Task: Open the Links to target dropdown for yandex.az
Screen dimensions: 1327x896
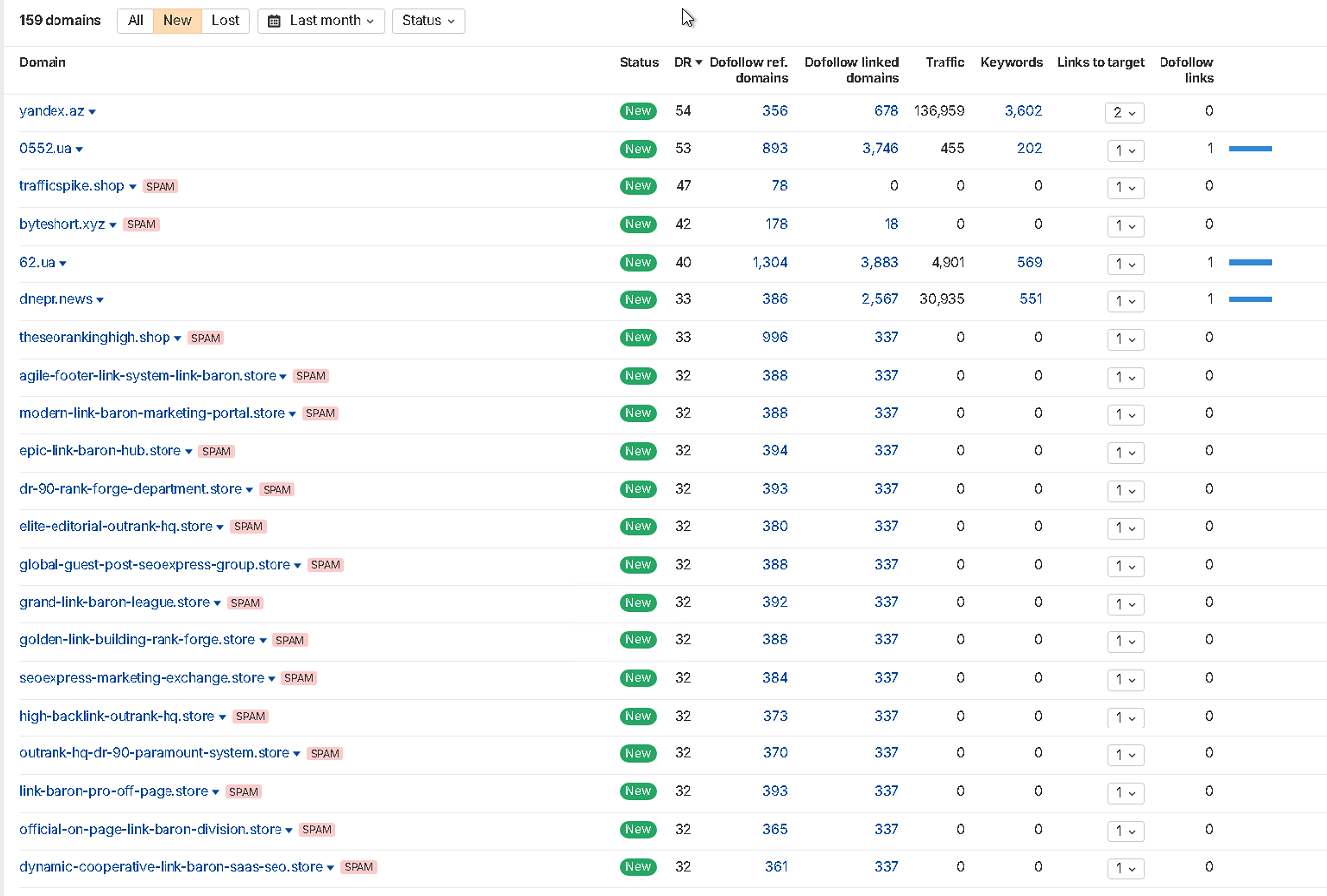Action: pos(1125,112)
